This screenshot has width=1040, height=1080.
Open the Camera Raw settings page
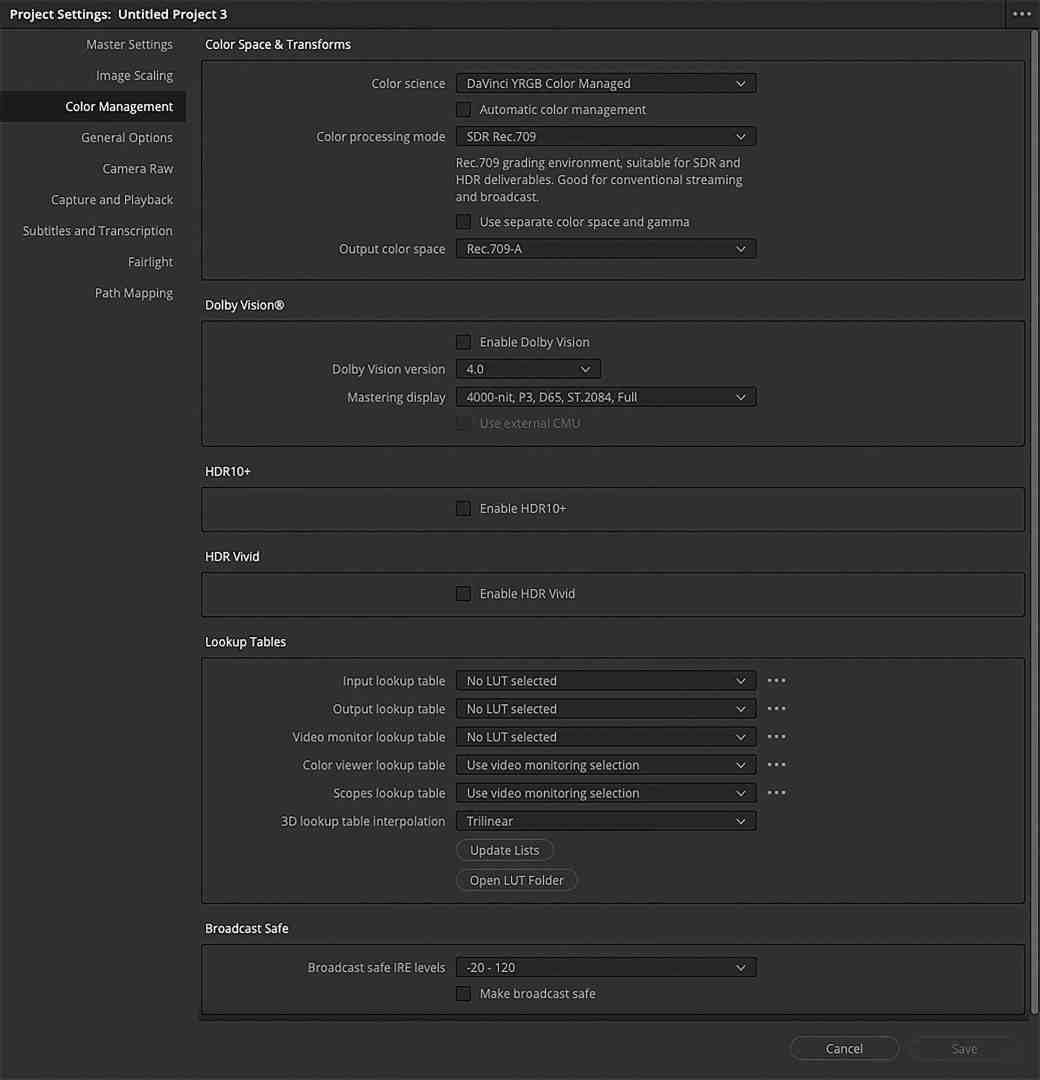click(137, 168)
